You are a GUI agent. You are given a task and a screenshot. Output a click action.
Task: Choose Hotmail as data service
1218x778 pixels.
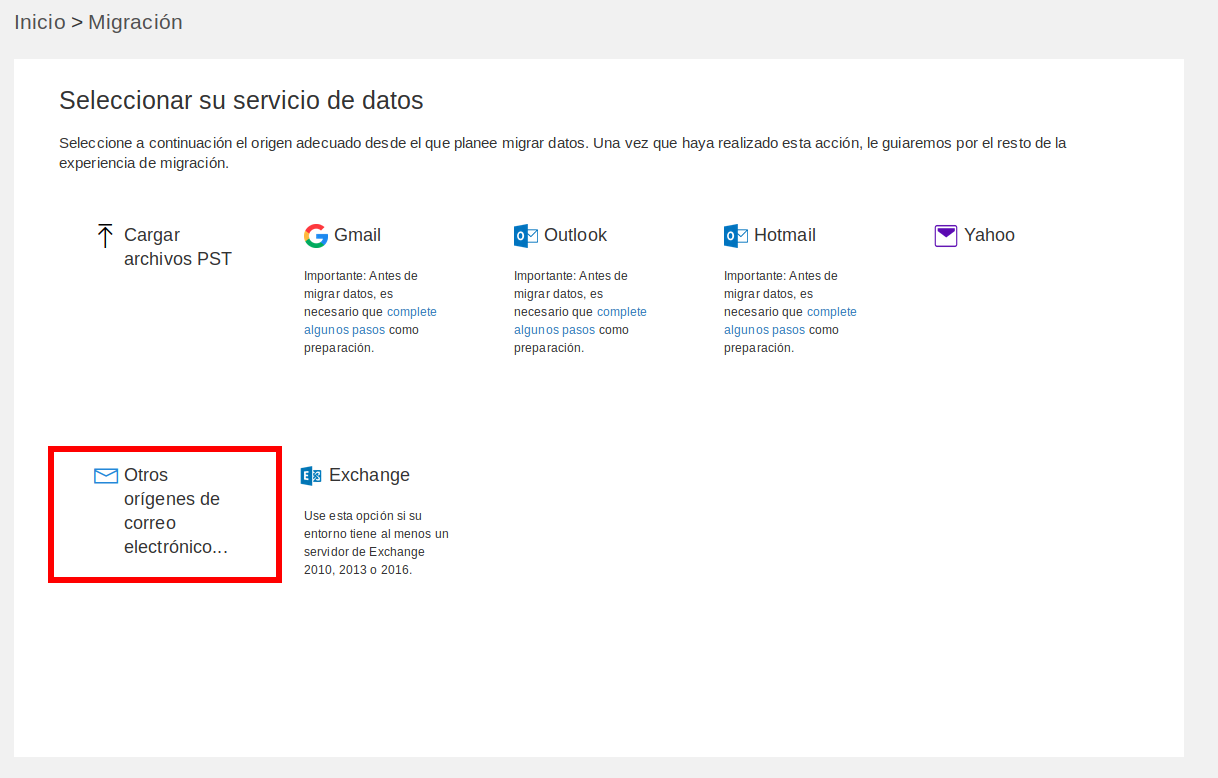point(785,235)
